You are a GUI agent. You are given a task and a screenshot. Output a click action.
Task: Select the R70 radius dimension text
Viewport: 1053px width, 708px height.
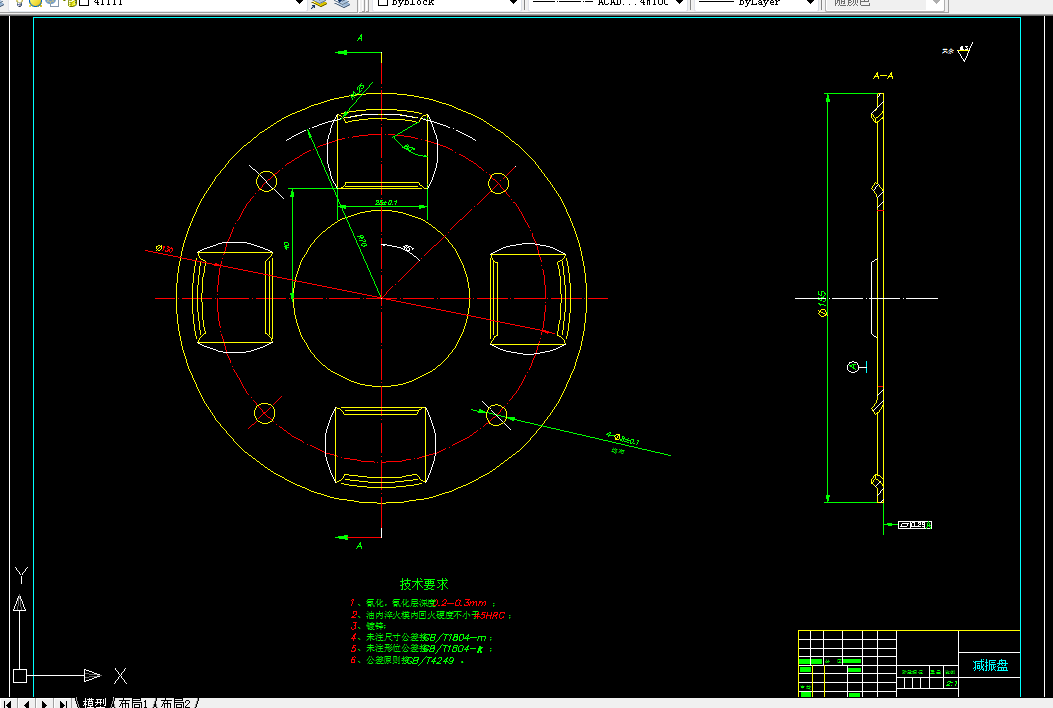click(x=362, y=240)
